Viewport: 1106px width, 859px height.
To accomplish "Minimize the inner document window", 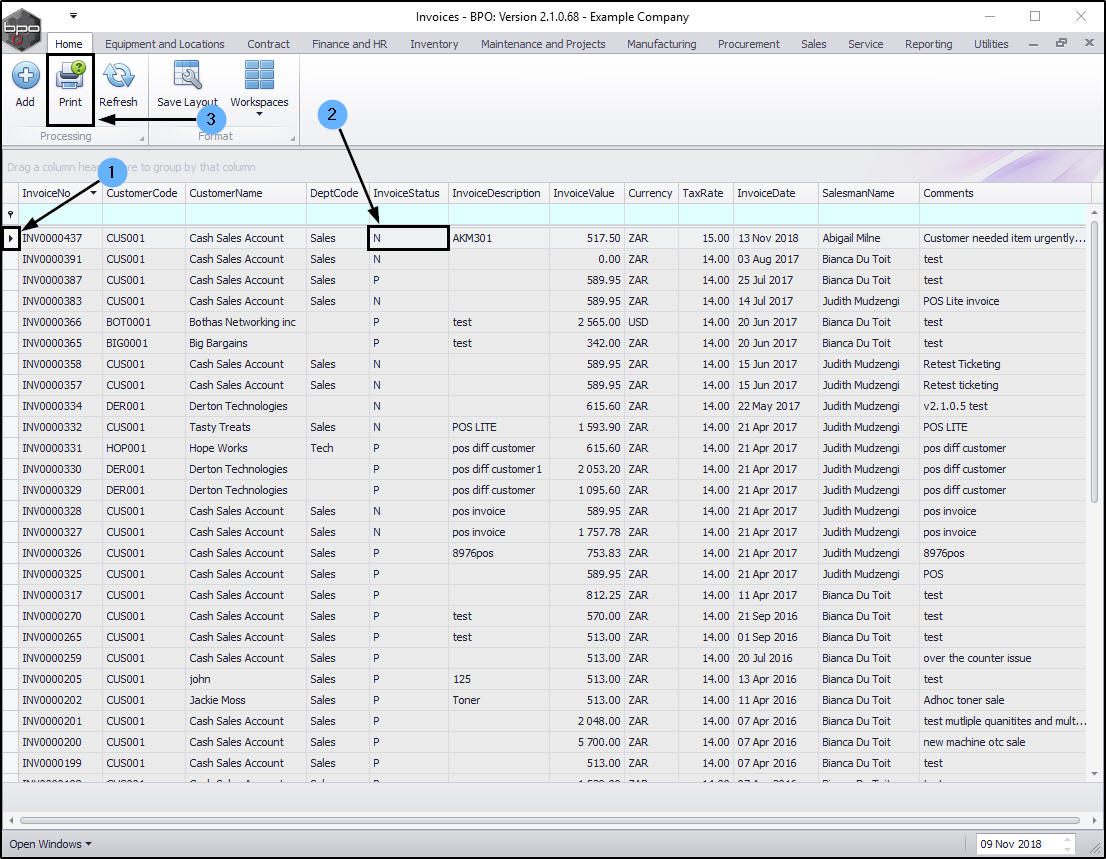I will tap(1033, 44).
